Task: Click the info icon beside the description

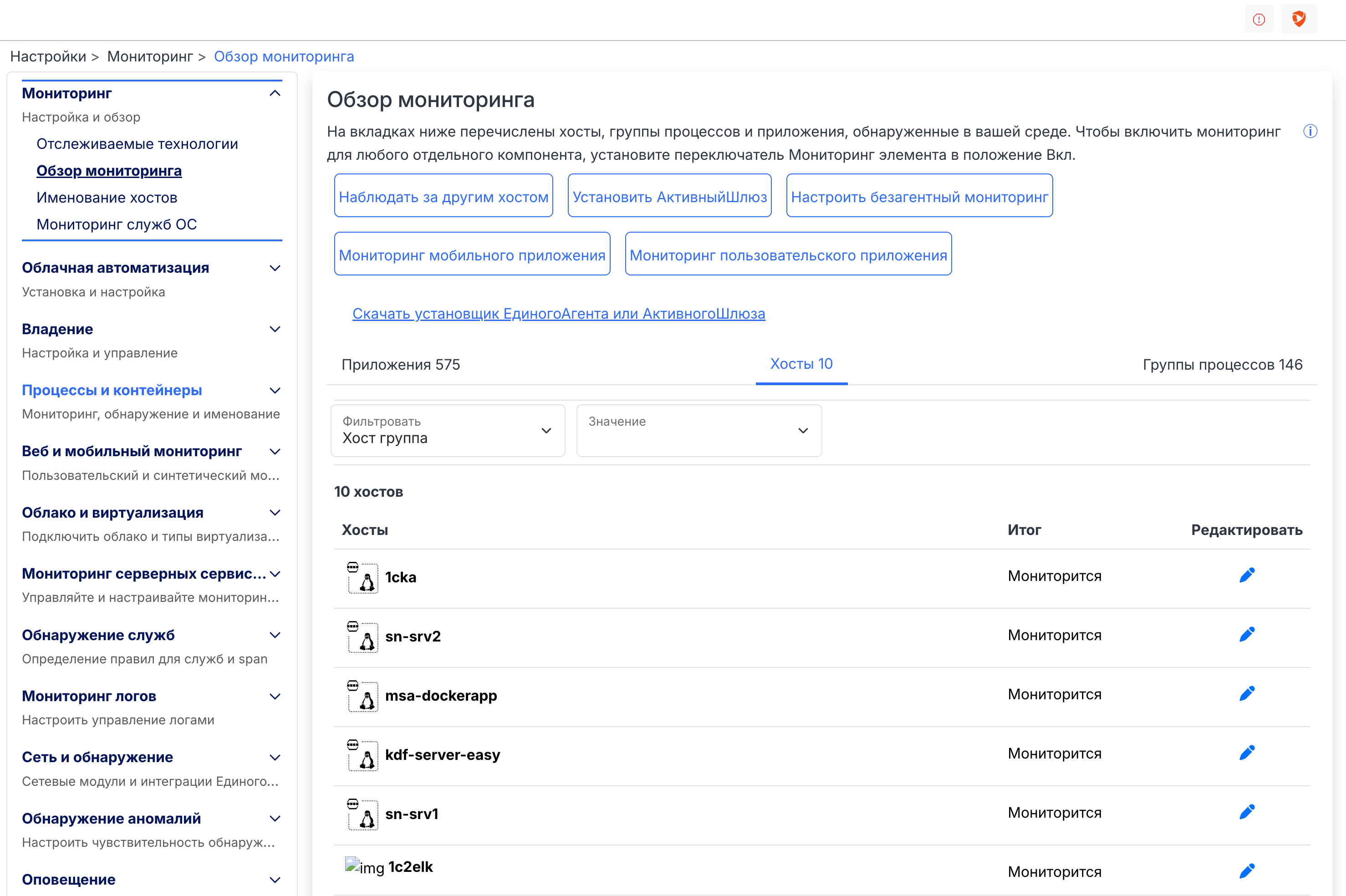Action: tap(1310, 132)
